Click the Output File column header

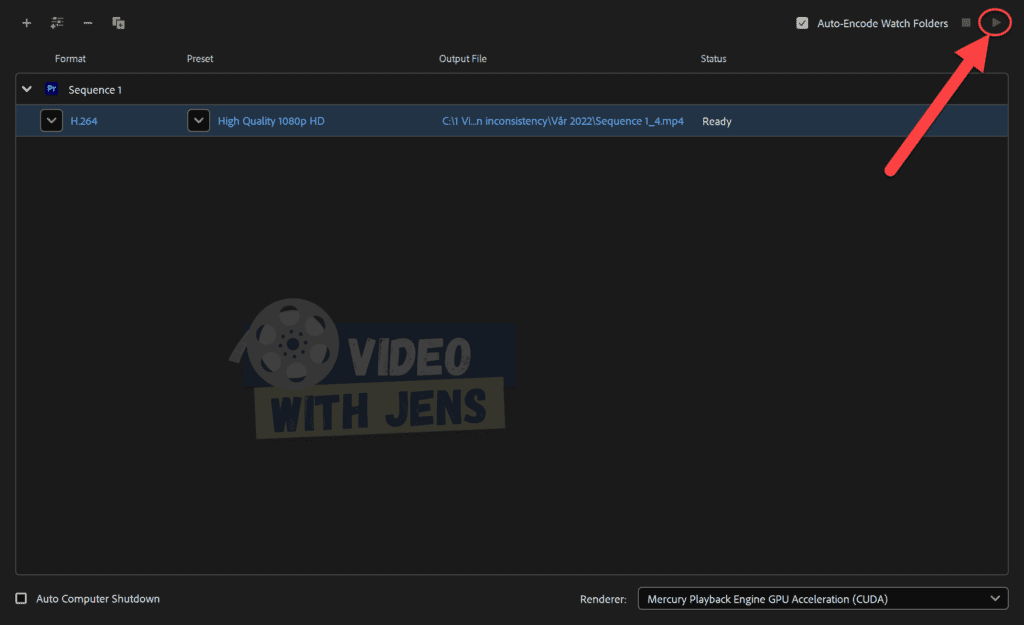coord(462,58)
